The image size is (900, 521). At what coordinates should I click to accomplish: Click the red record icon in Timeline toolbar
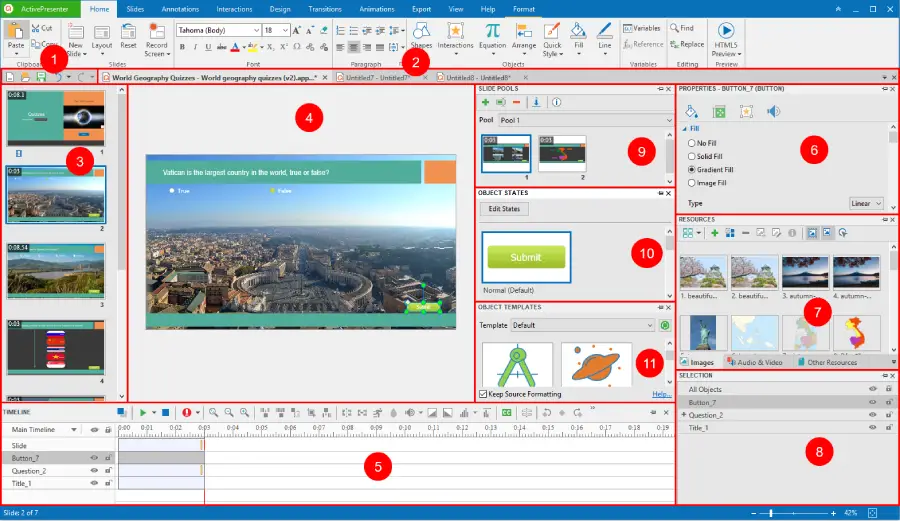tap(187, 413)
